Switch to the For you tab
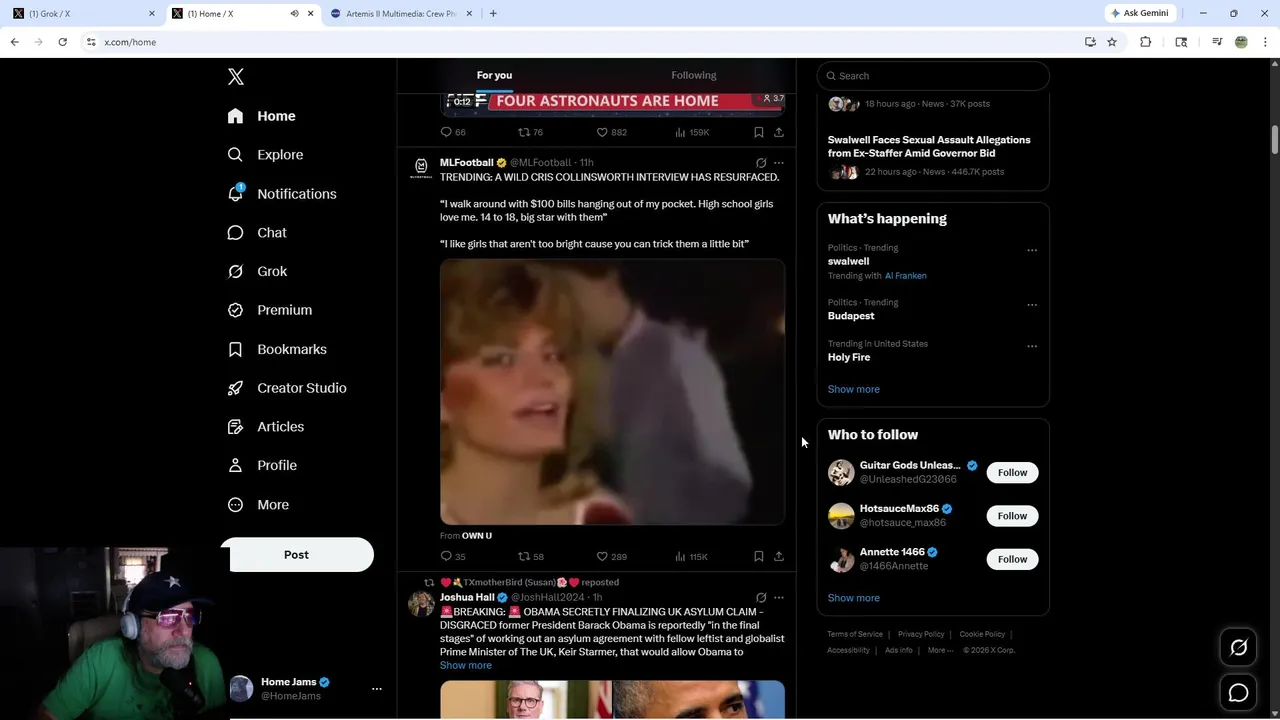Viewport: 1280px width, 720px height. (x=494, y=75)
